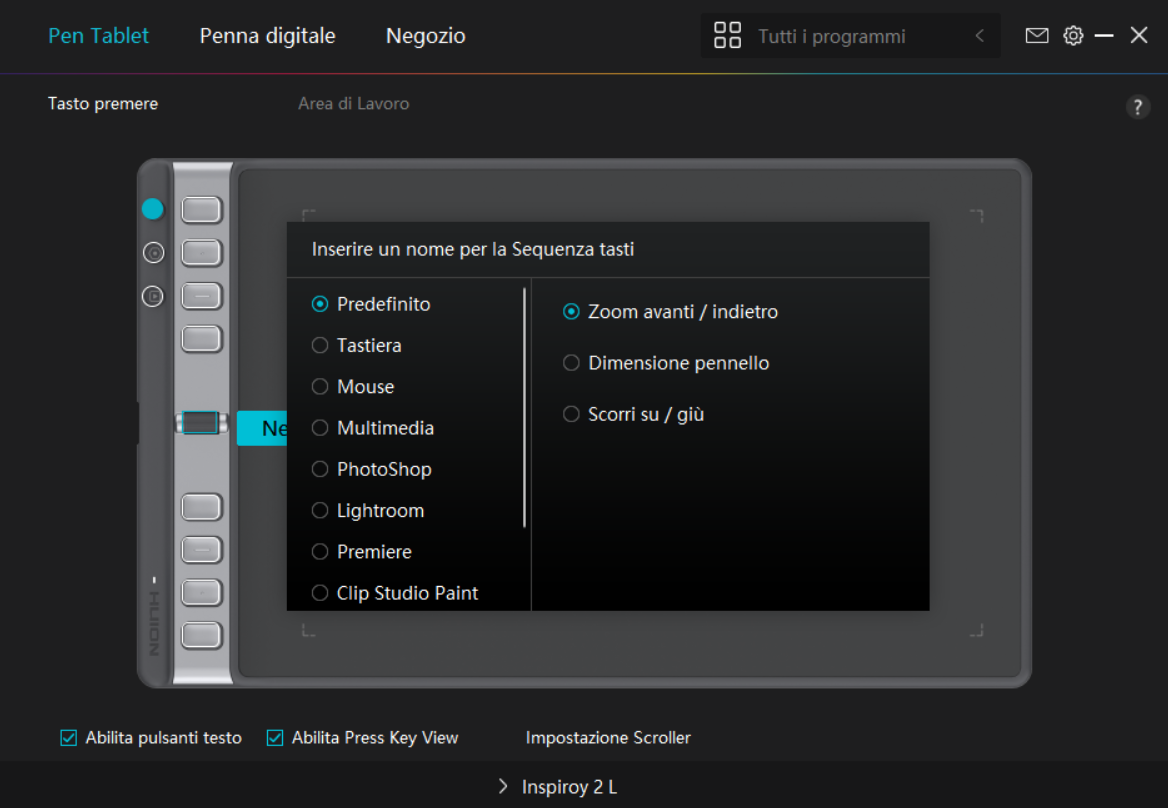This screenshot has width=1168, height=808.
Task: Click the third tablet press key
Action: 202,296
